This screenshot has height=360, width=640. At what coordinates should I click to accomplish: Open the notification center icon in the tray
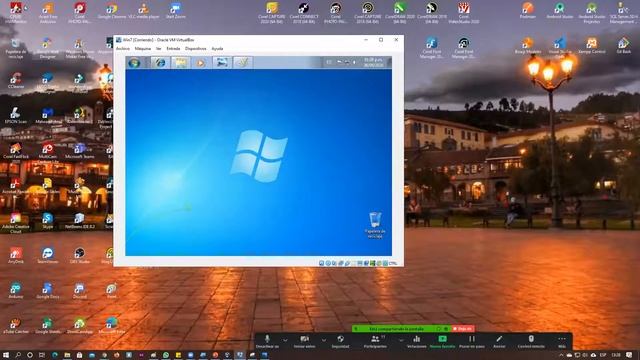[629, 355]
